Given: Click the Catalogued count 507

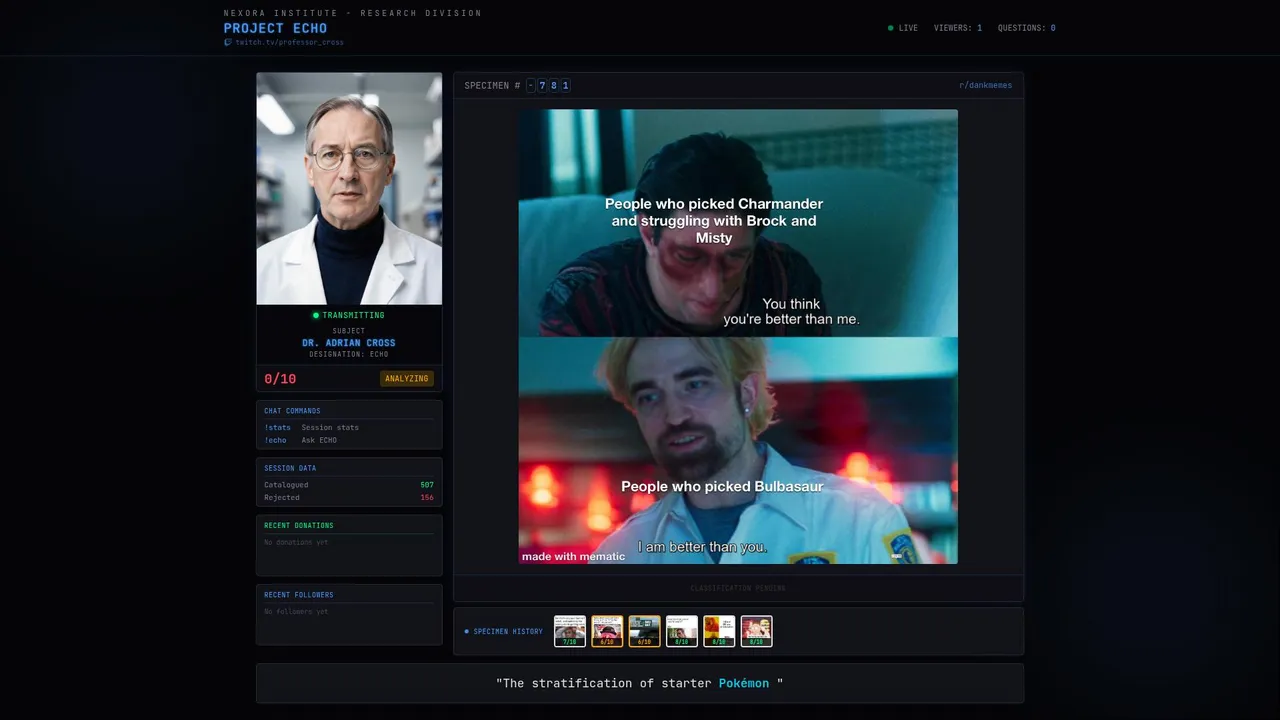Looking at the screenshot, I should 427,485.
